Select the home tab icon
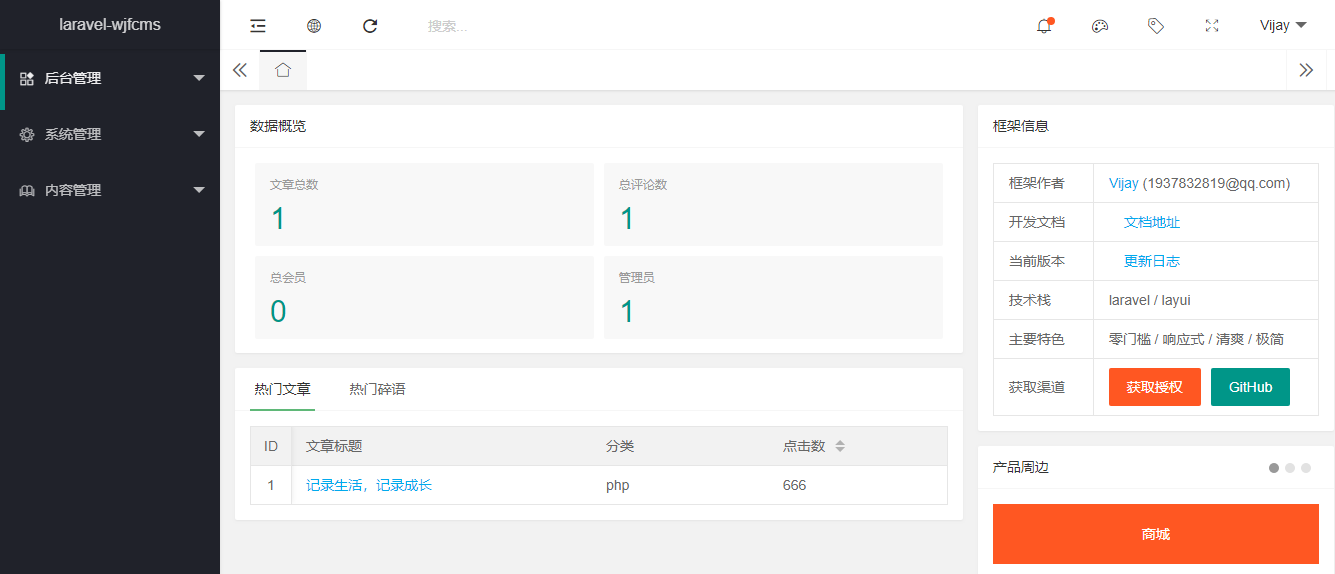The image size is (1335, 574). 283,70
